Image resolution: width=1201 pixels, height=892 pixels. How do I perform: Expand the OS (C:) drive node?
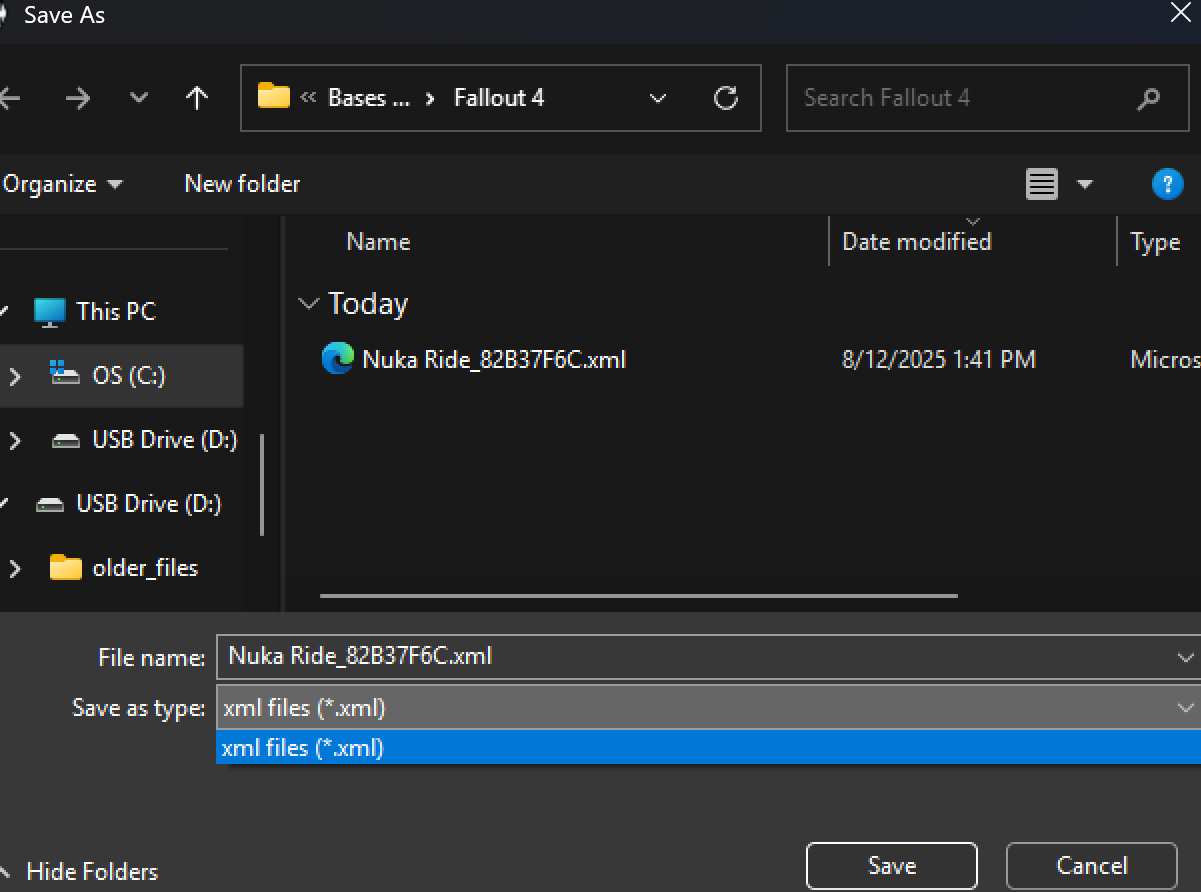(x=15, y=376)
